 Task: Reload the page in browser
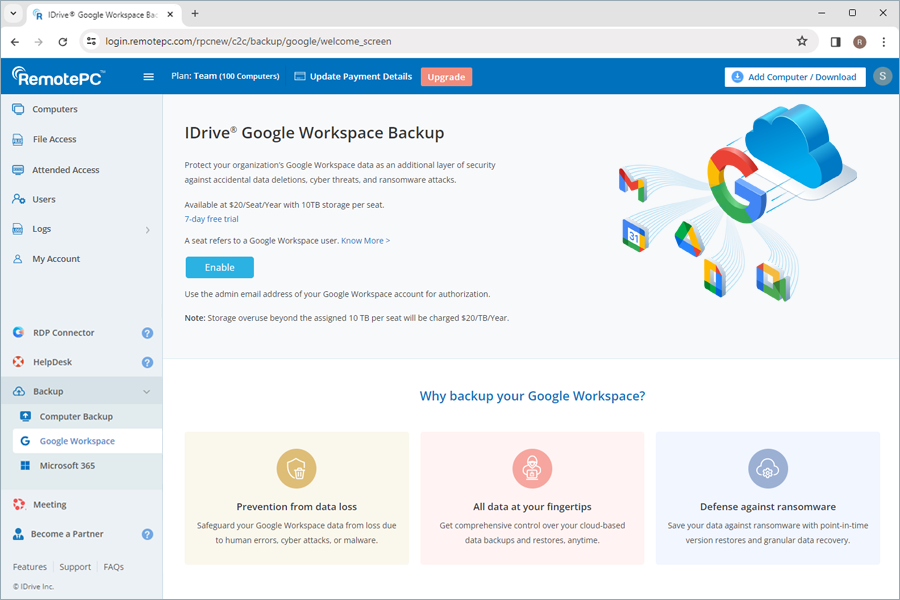tap(62, 42)
